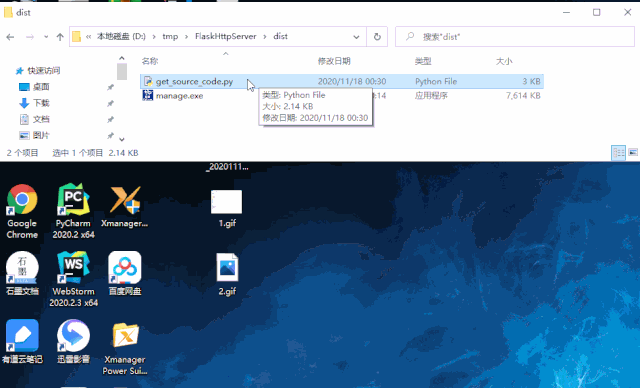
Task: Show hidden breadcrumb path with « chevron
Action: click(x=89, y=37)
